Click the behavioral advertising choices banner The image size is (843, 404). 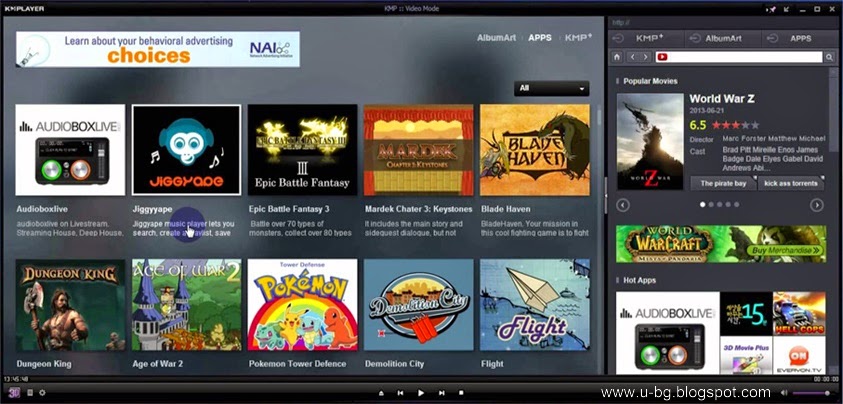[158, 49]
